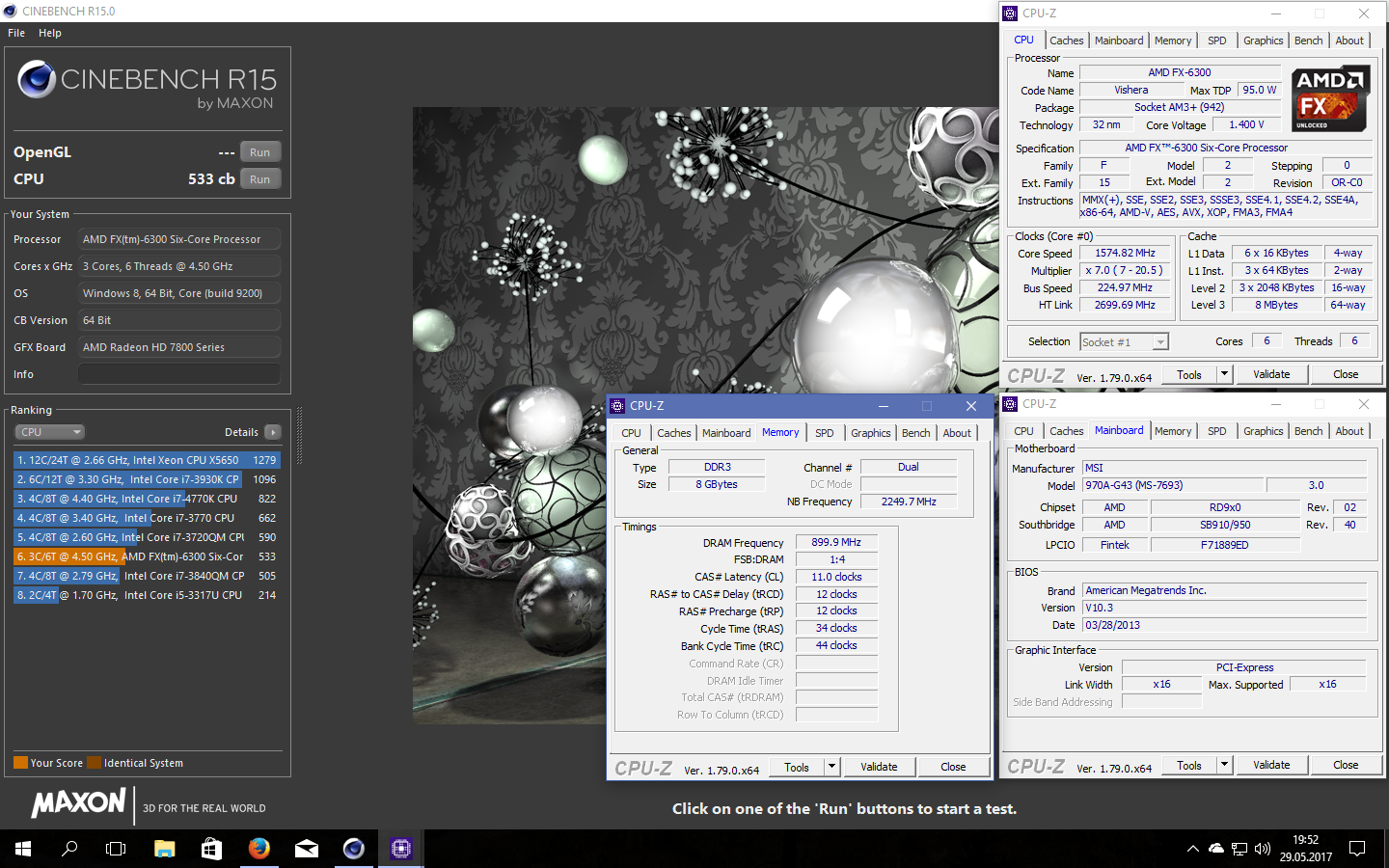Run the OpenGL benchmark

[260, 152]
